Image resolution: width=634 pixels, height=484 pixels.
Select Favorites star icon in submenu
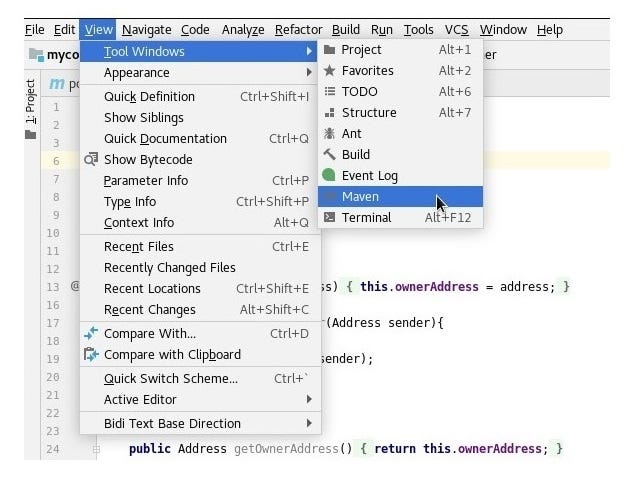(x=330, y=71)
